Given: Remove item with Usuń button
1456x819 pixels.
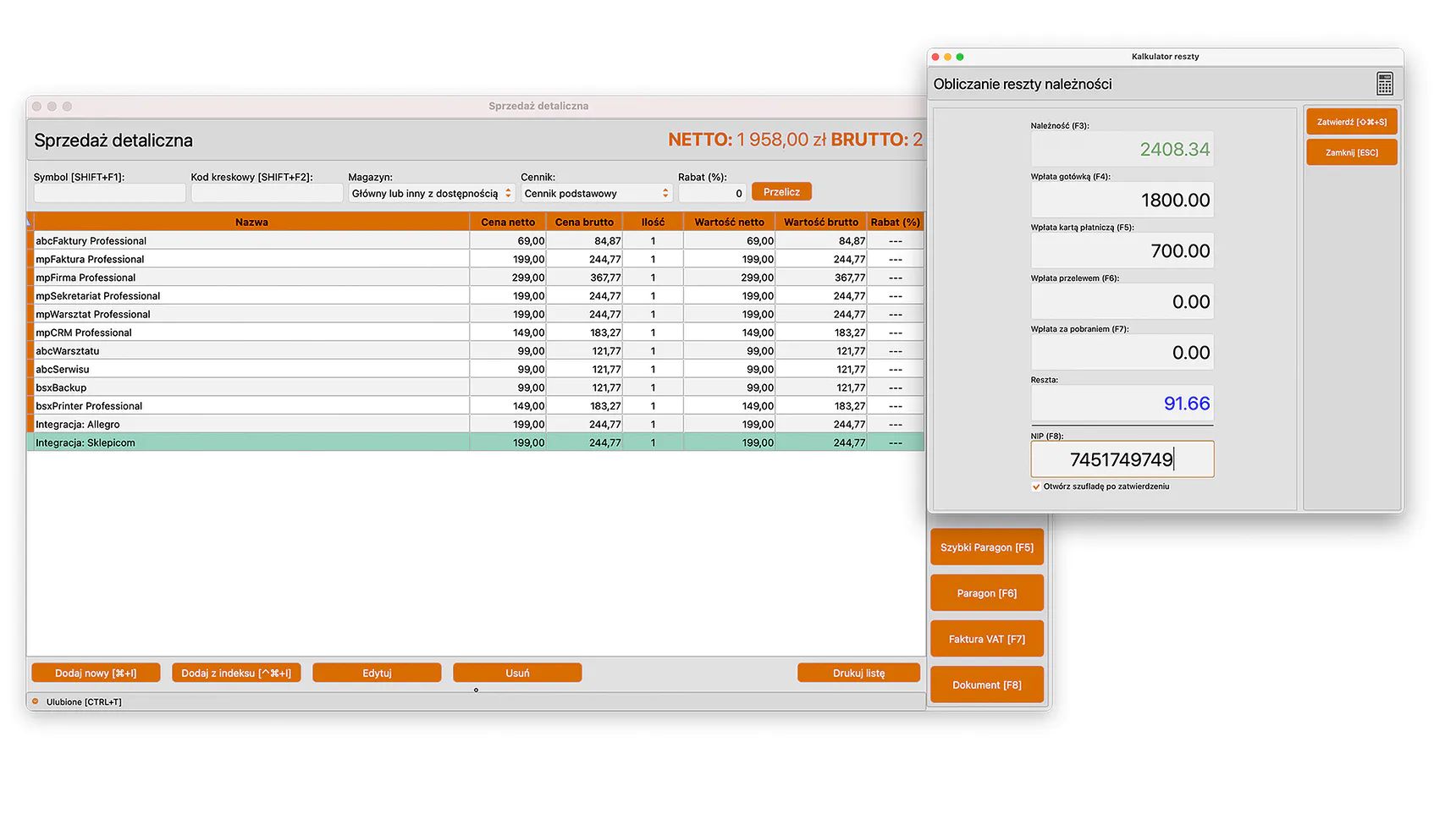Looking at the screenshot, I should pos(517,673).
